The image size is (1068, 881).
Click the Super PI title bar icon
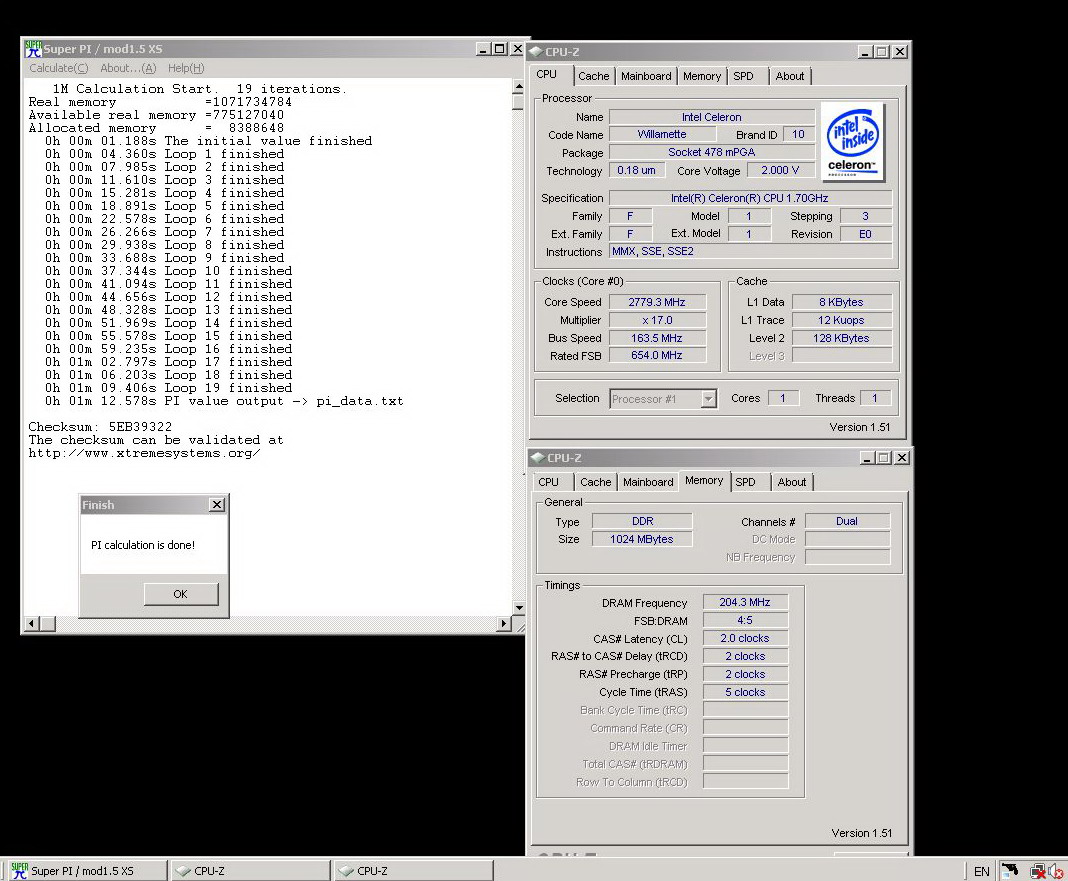coord(33,49)
